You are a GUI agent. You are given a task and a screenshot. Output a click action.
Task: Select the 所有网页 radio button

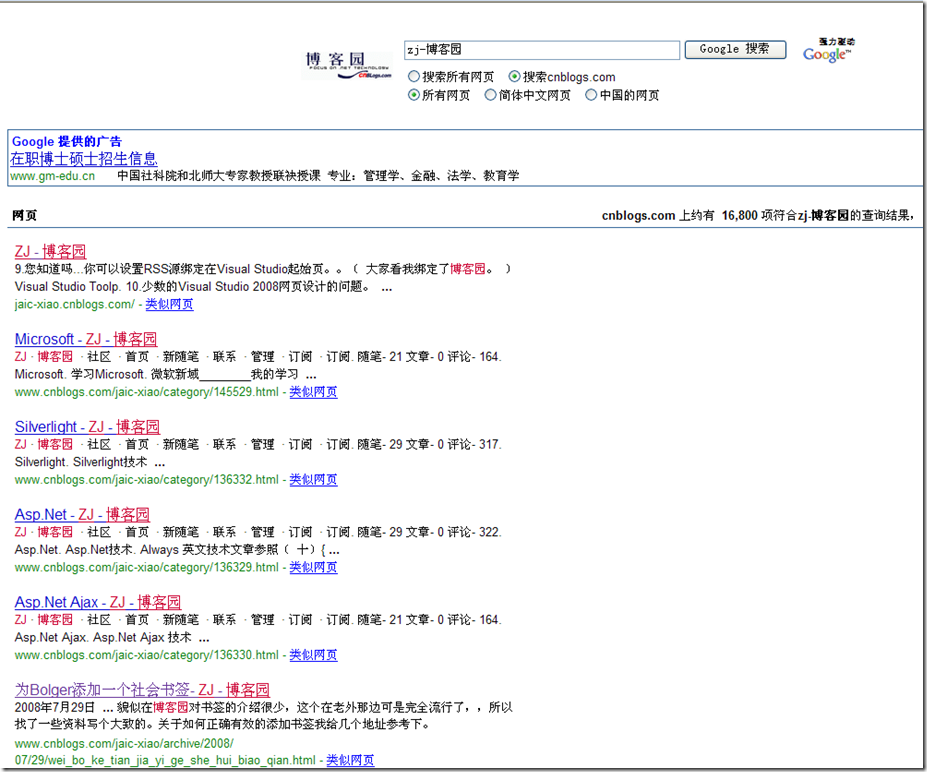[414, 95]
